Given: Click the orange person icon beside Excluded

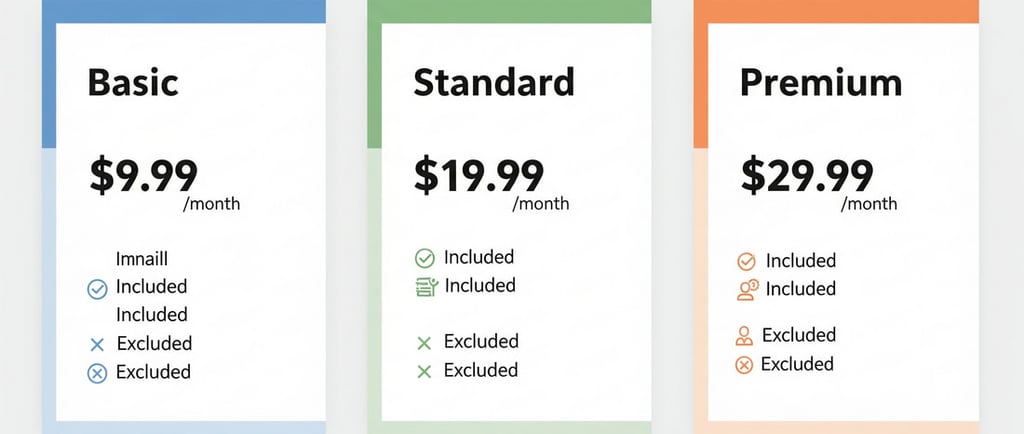Looking at the screenshot, I should coord(743,336).
